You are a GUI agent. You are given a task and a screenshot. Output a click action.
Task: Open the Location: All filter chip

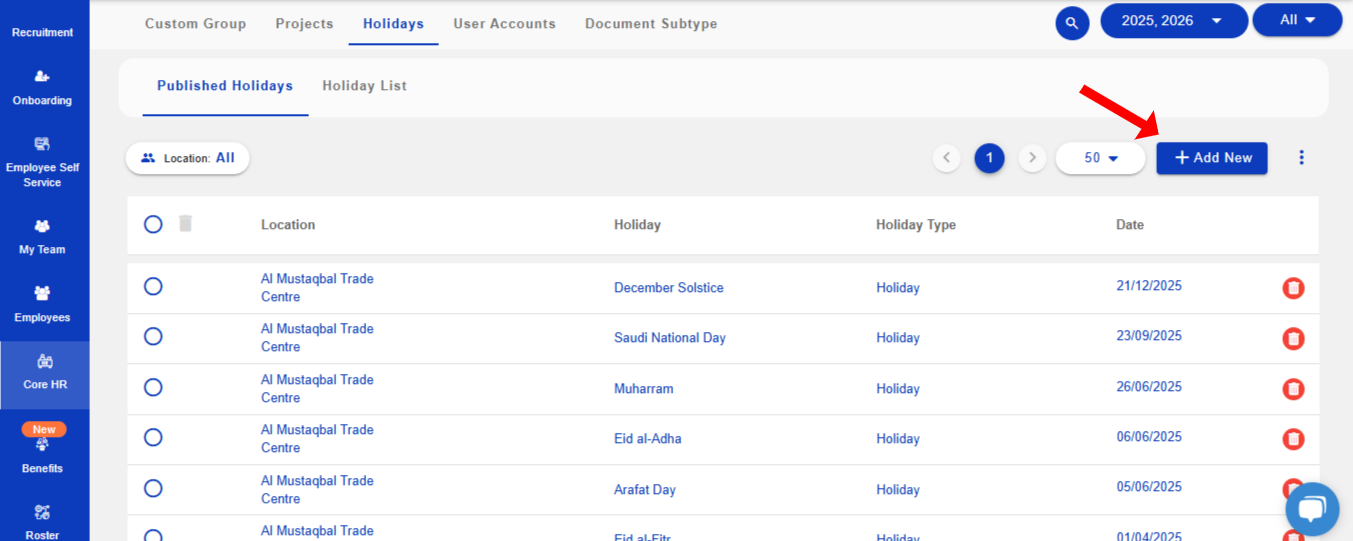tap(187, 158)
